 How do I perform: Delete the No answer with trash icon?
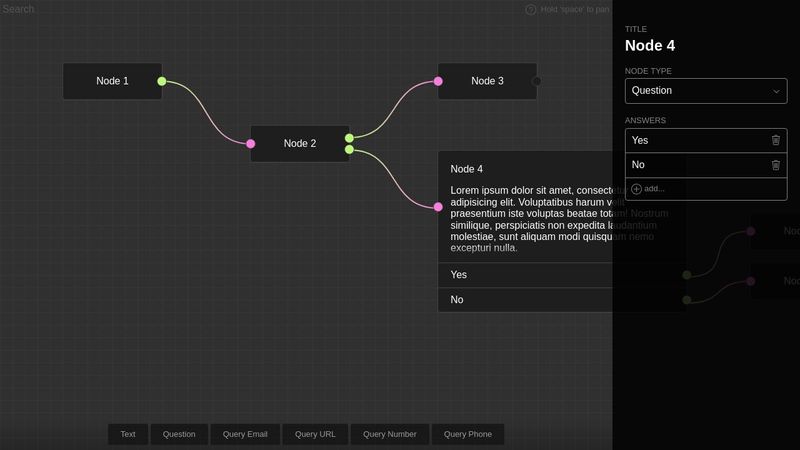(775, 165)
